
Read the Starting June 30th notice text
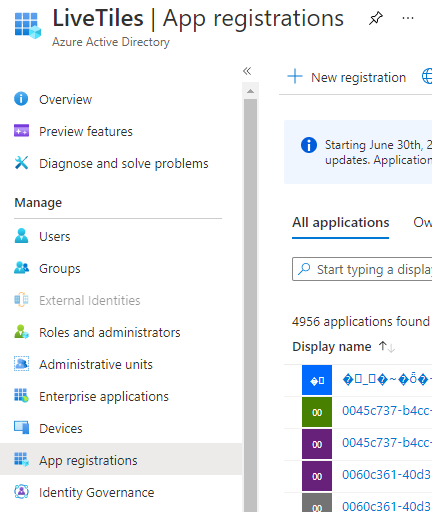coord(378,152)
